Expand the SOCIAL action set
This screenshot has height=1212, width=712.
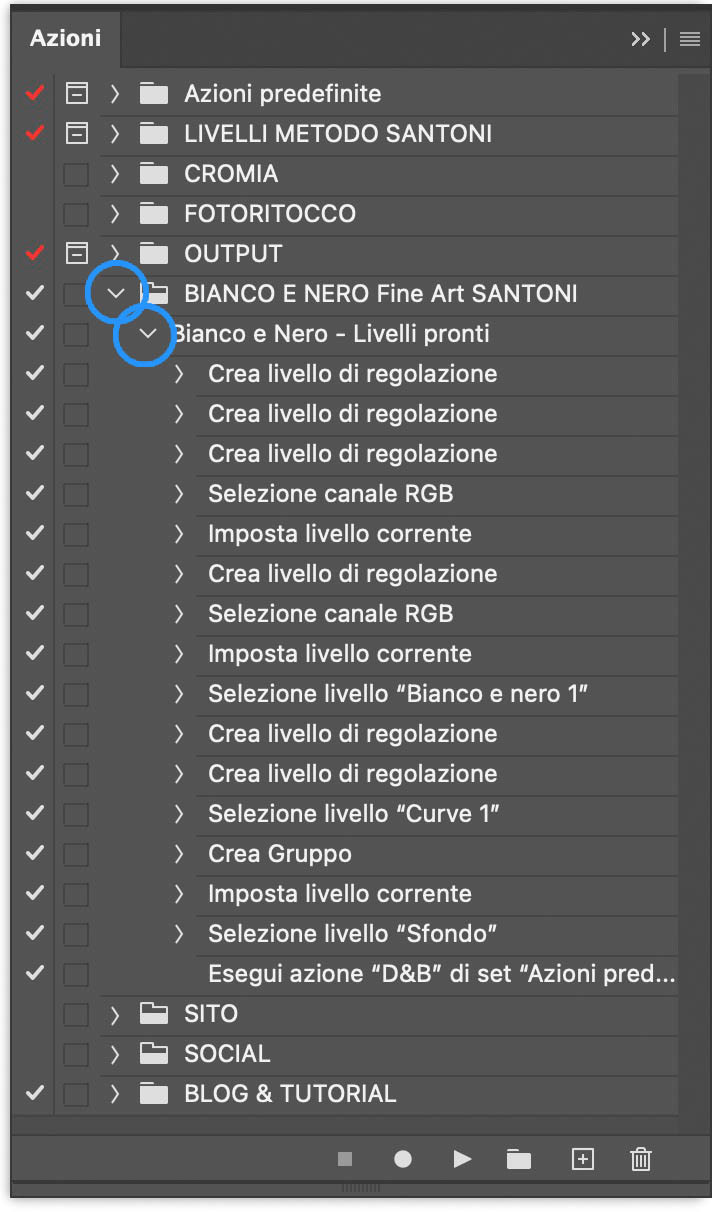(115, 1054)
